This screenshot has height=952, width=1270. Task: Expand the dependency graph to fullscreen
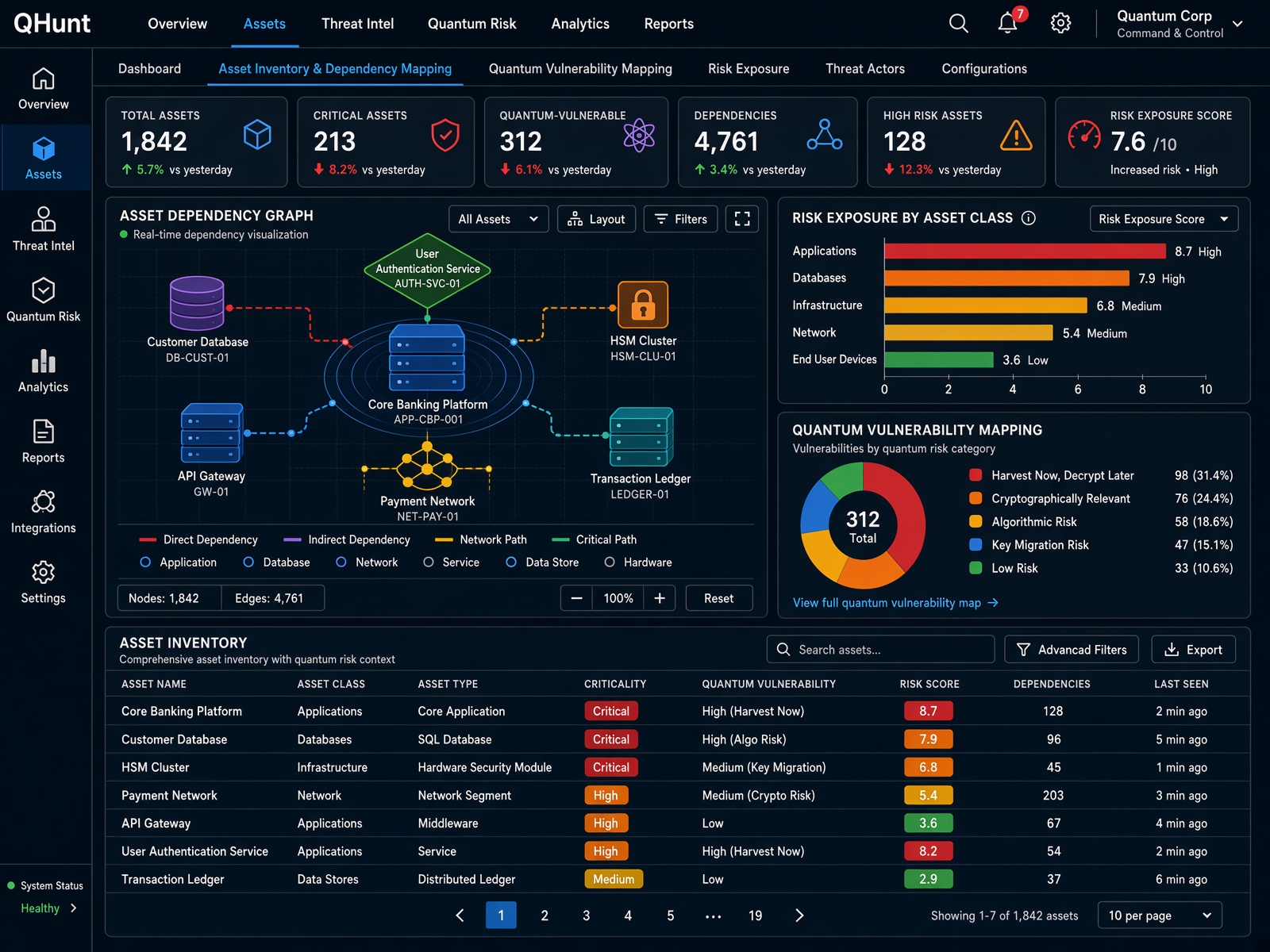point(742,219)
